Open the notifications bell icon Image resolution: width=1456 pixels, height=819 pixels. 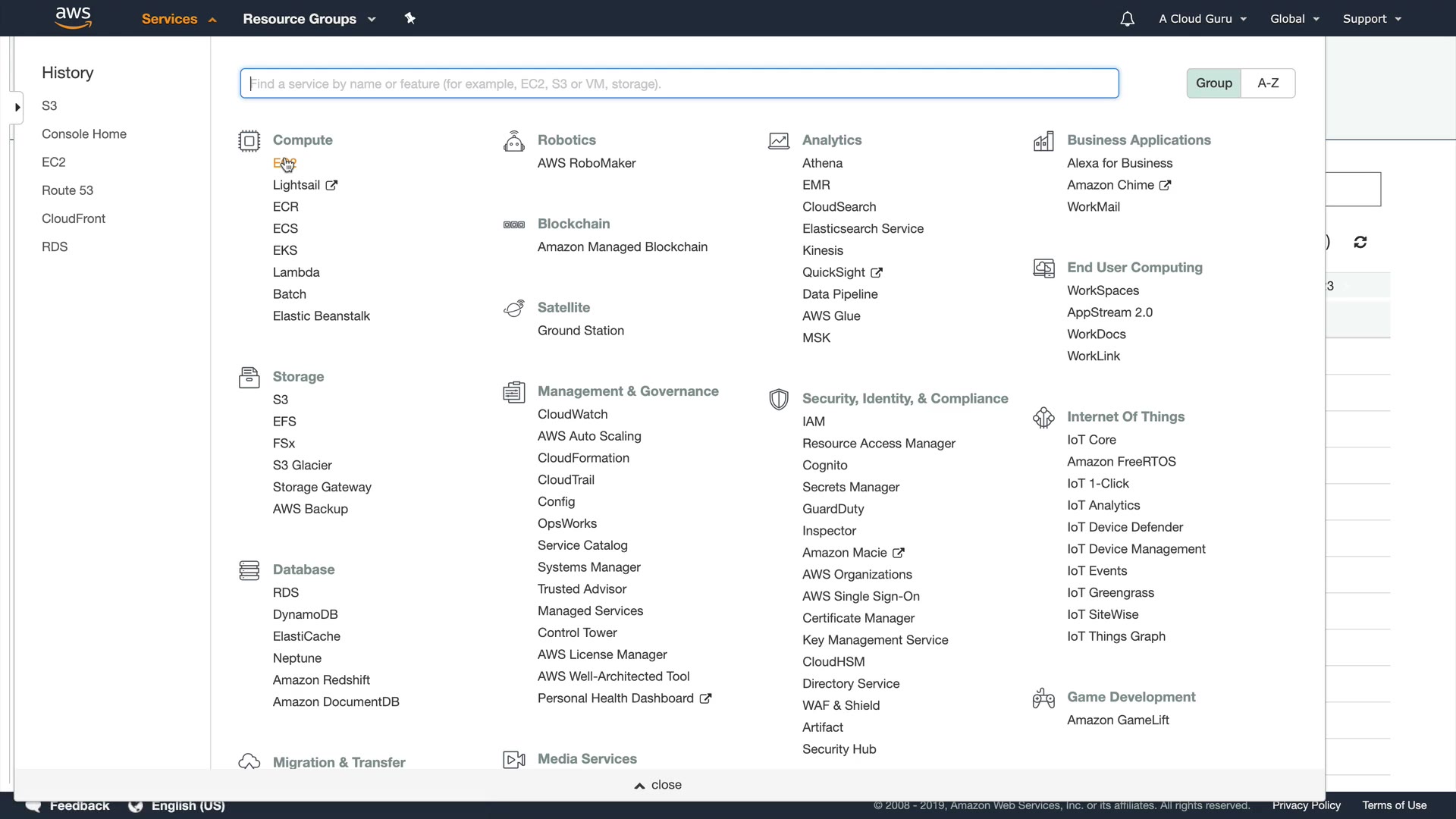pos(1127,19)
